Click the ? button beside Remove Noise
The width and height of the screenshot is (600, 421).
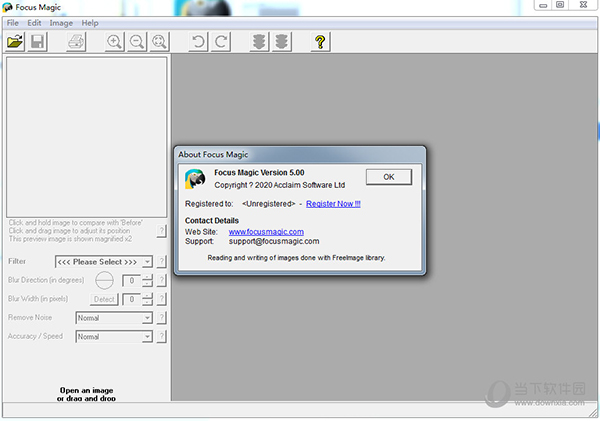161,318
